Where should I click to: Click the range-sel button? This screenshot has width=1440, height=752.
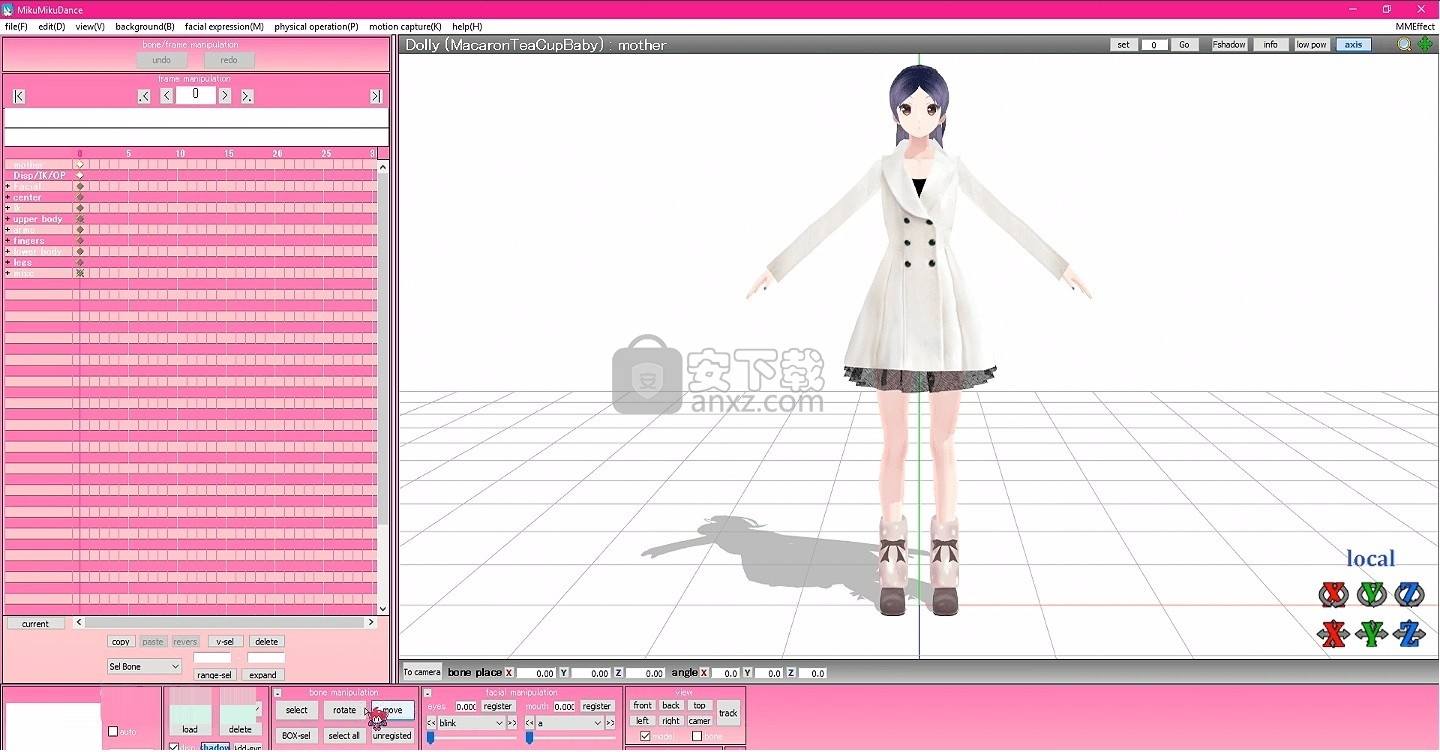click(215, 675)
